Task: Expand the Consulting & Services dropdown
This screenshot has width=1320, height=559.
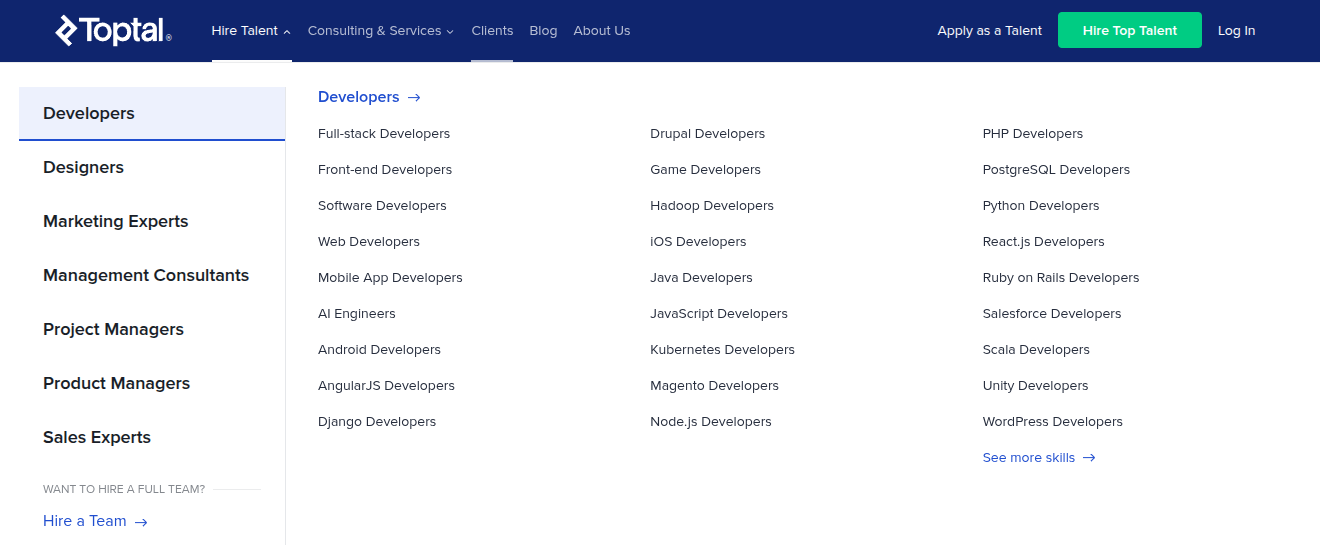Action: pos(381,31)
